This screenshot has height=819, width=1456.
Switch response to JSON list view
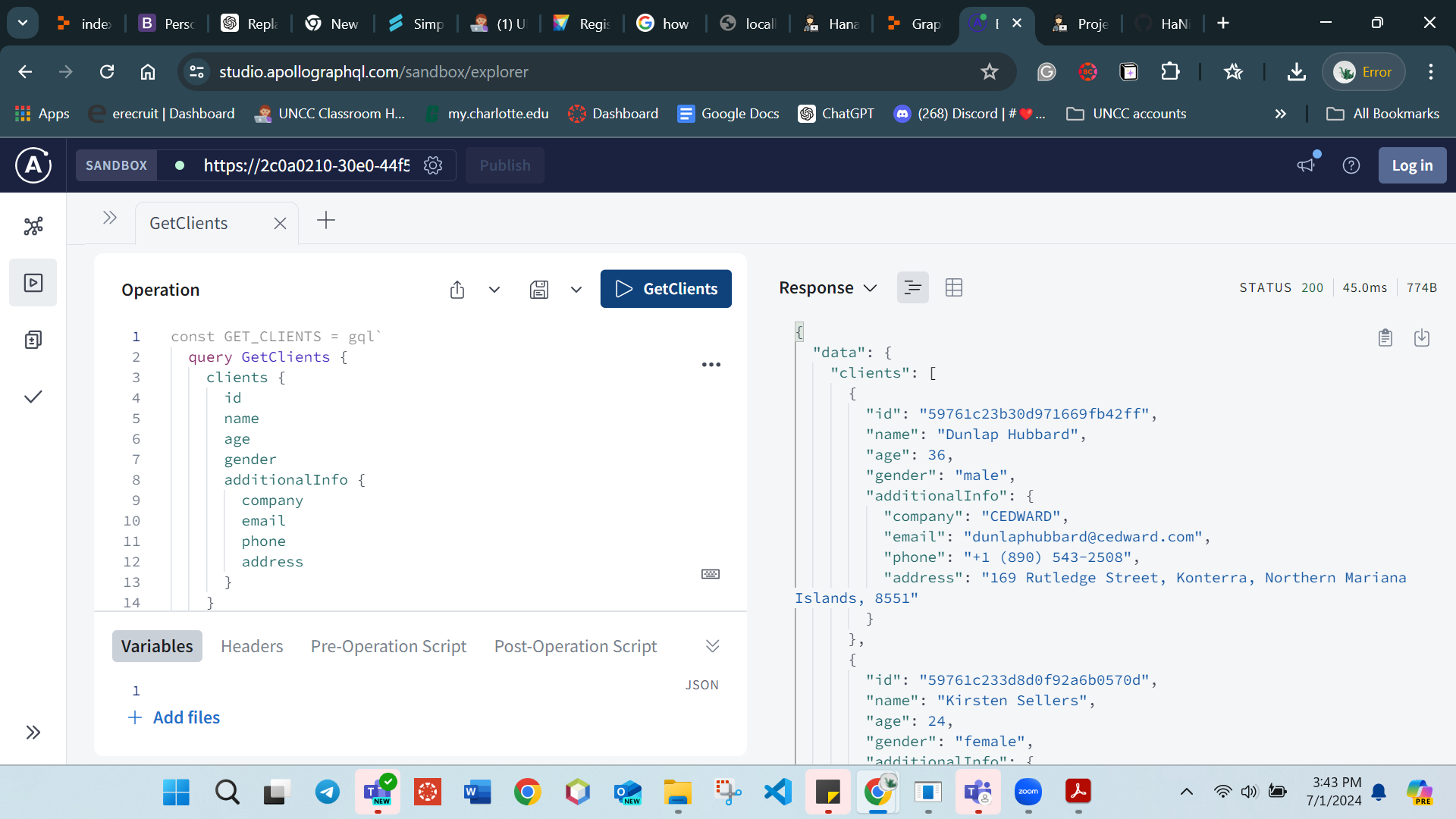point(912,287)
